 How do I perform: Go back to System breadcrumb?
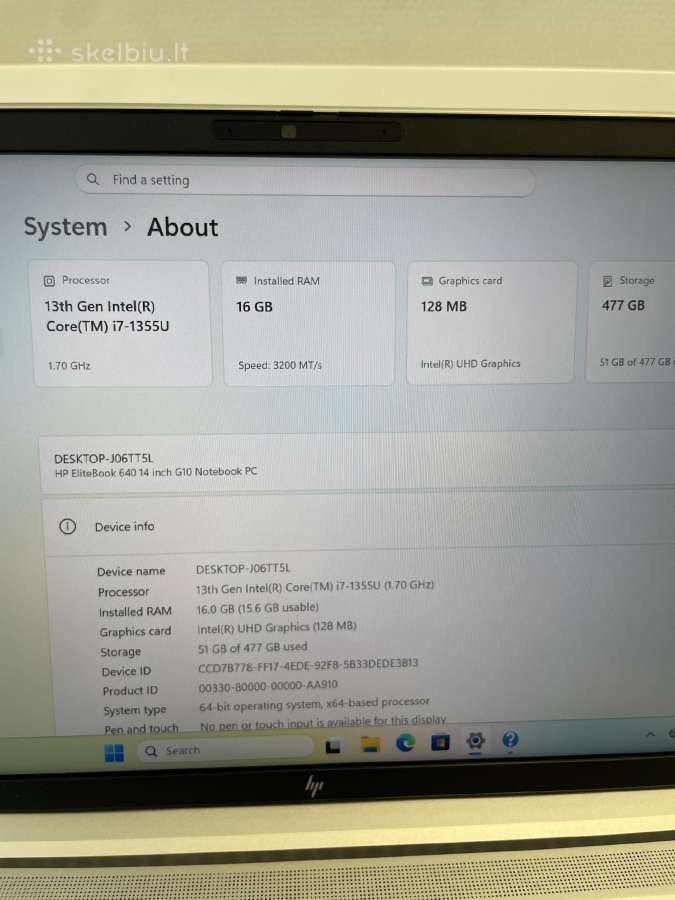point(65,227)
